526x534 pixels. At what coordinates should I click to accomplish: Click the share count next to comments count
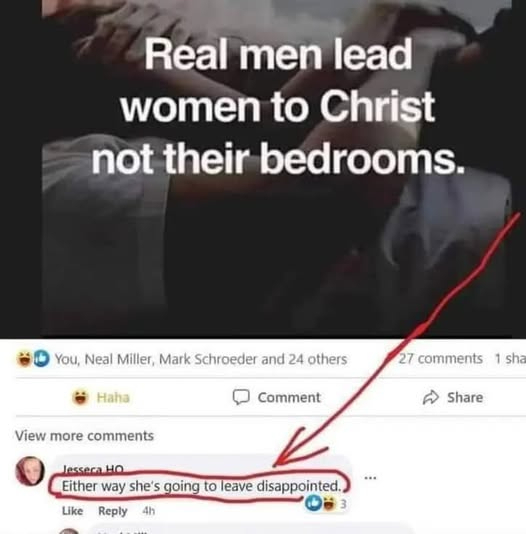tap(510, 359)
